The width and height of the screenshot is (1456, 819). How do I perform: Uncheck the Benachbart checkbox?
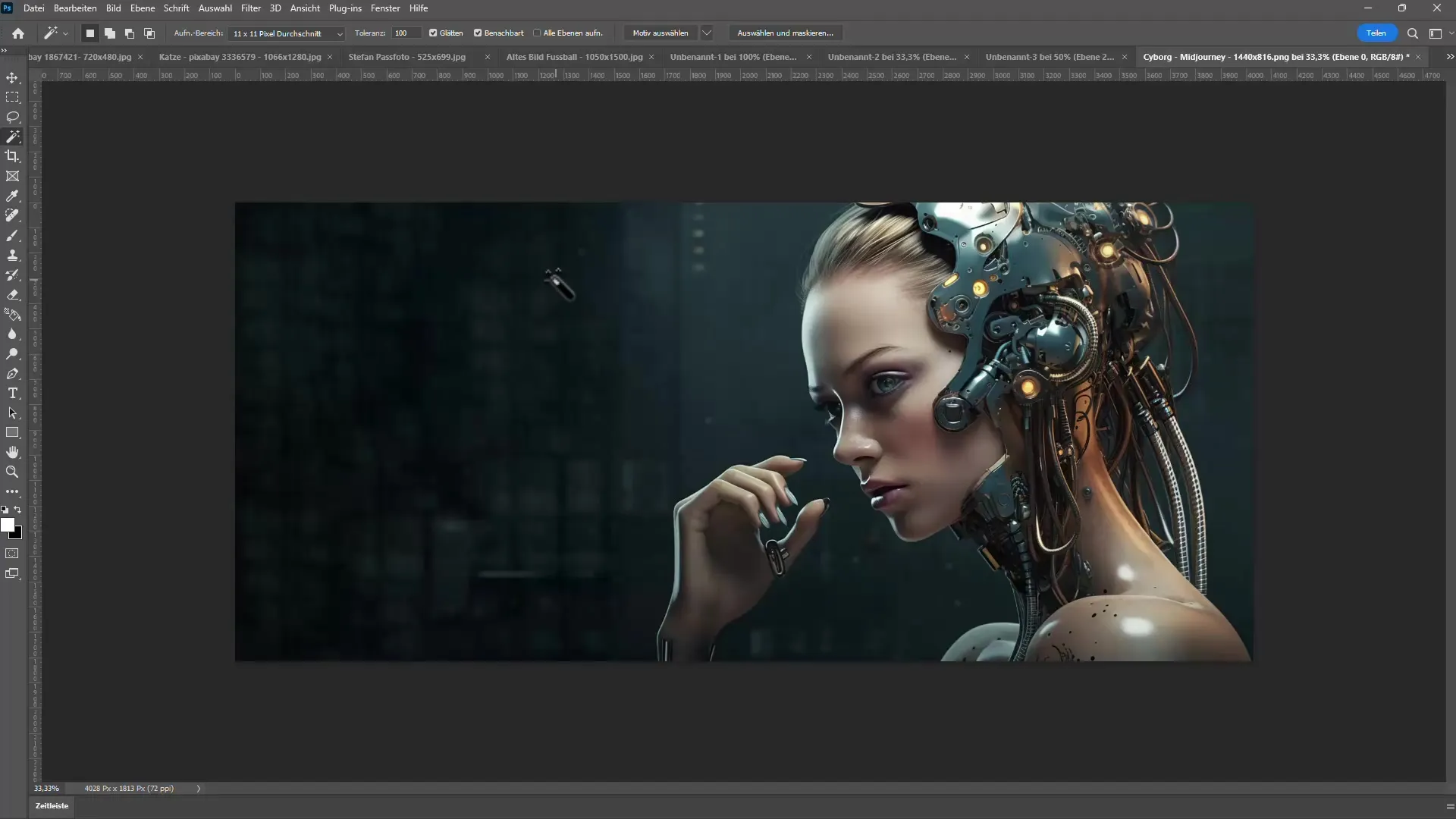click(478, 33)
